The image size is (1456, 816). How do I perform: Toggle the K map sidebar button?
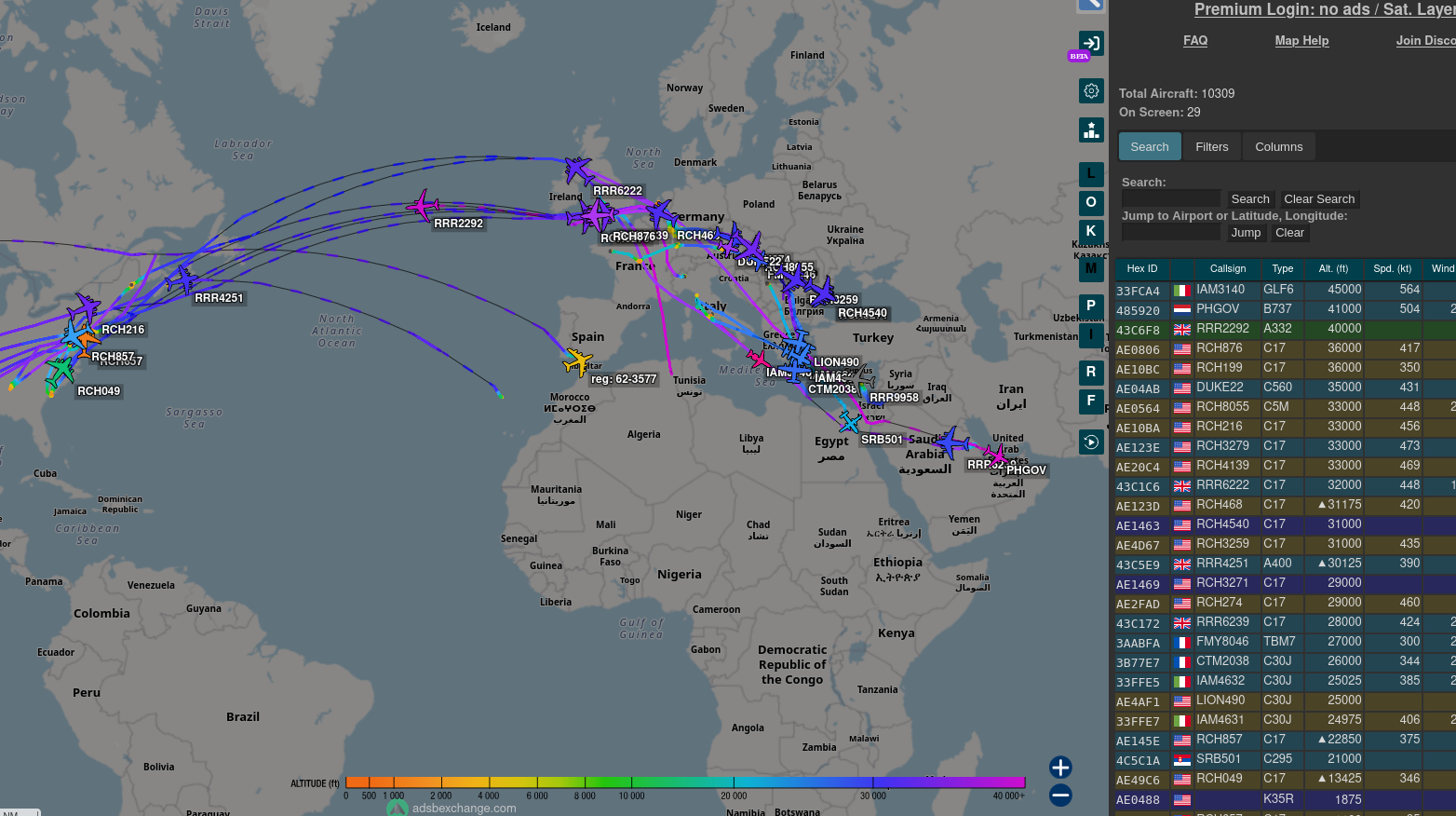1091,232
